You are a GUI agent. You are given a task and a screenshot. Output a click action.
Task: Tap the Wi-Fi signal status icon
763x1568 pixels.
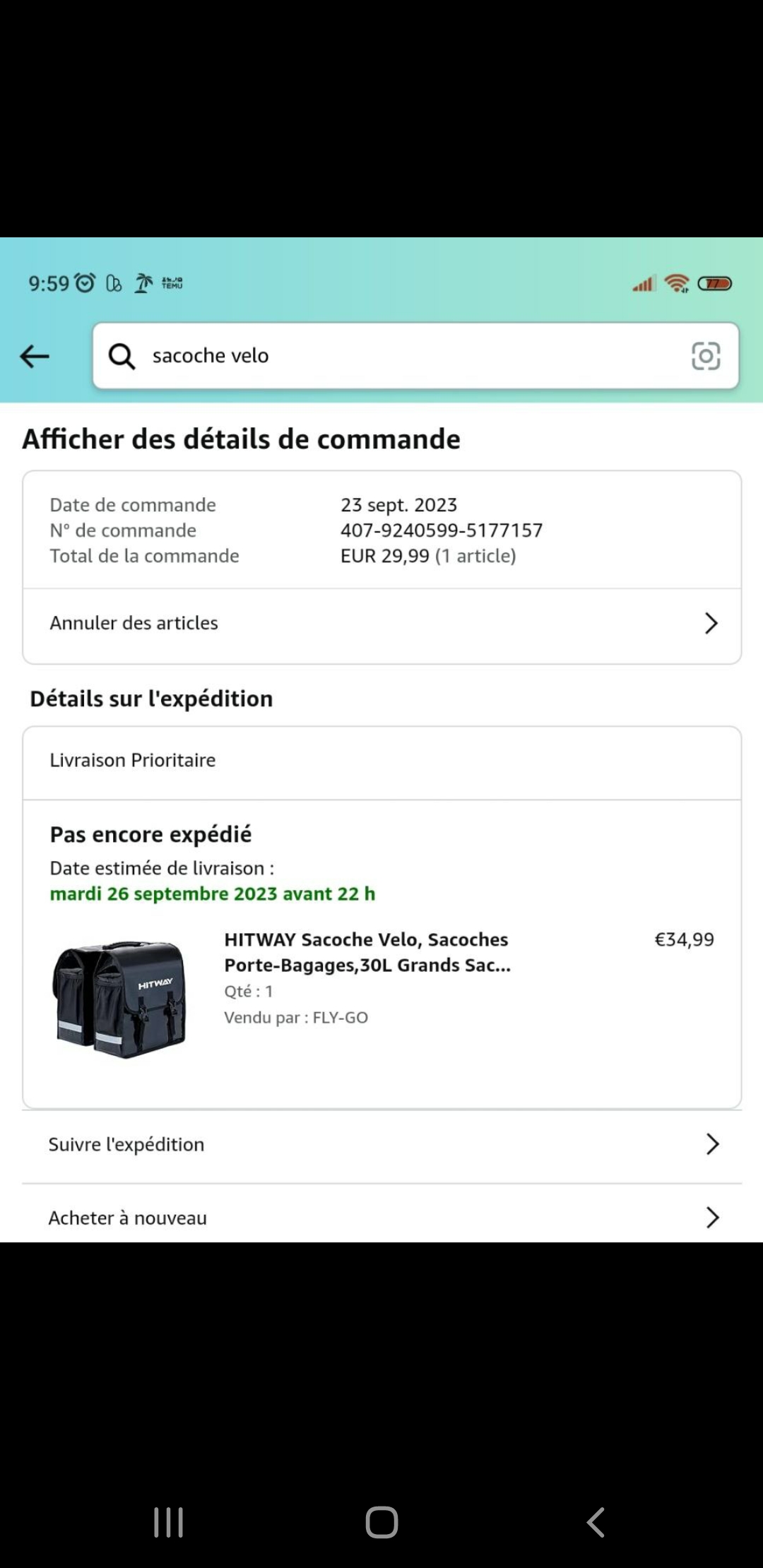(677, 283)
